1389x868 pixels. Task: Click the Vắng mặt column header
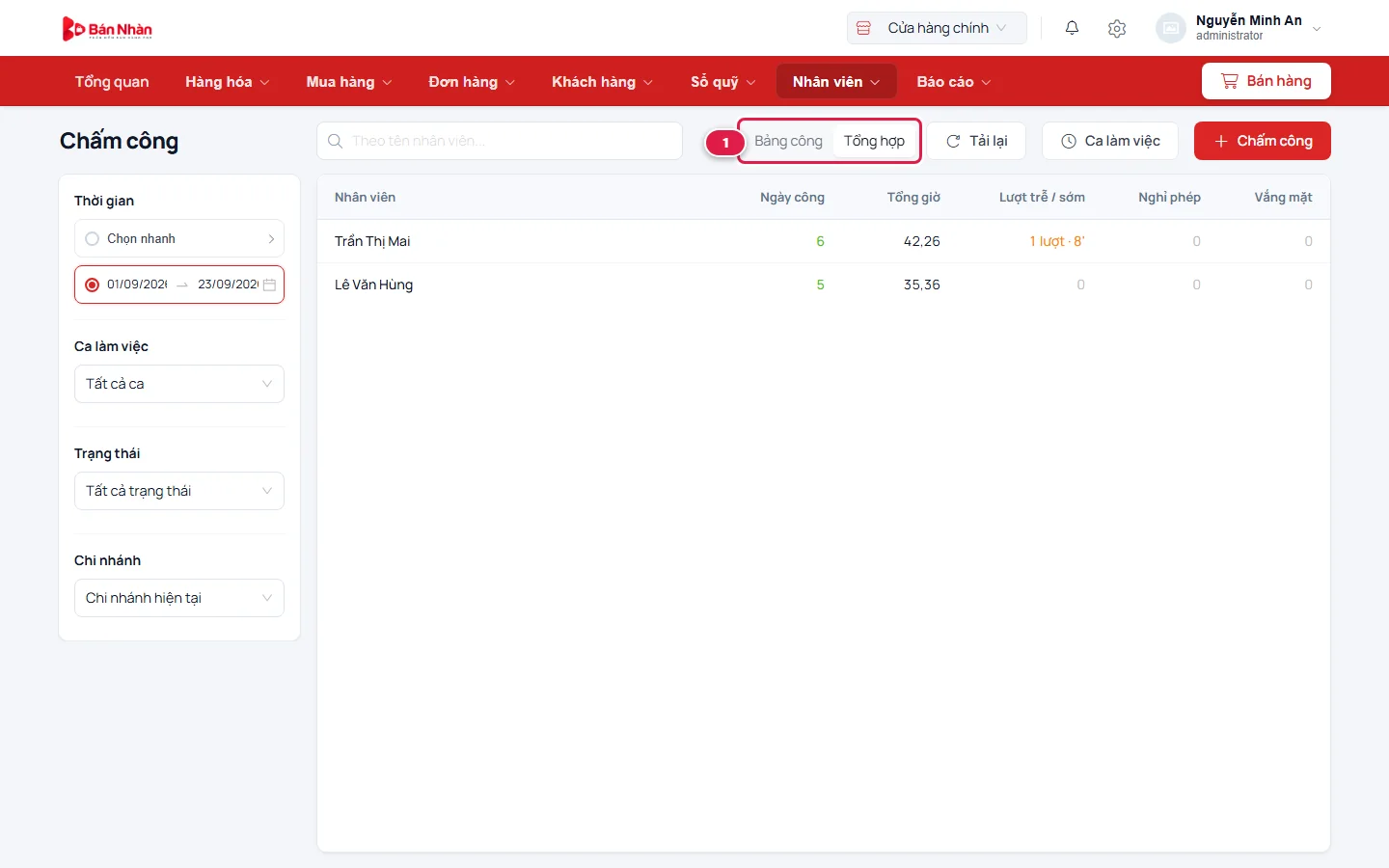click(x=1283, y=197)
